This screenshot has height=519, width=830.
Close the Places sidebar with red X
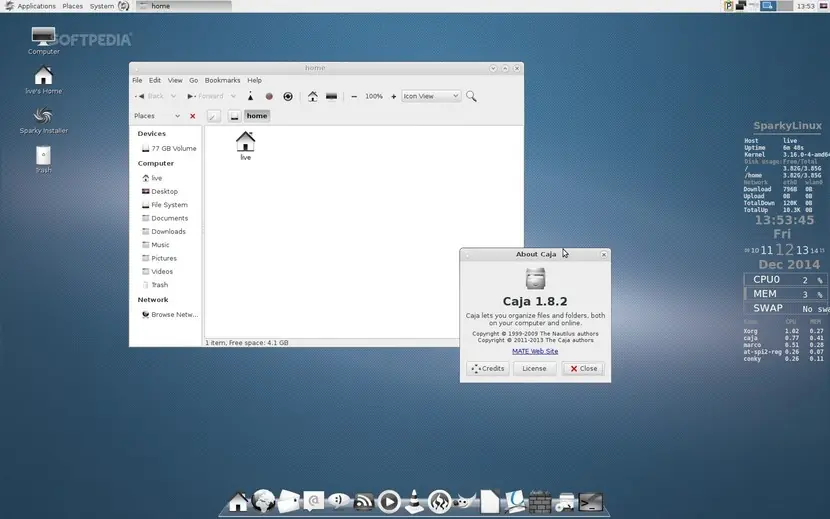pyautogui.click(x=193, y=116)
